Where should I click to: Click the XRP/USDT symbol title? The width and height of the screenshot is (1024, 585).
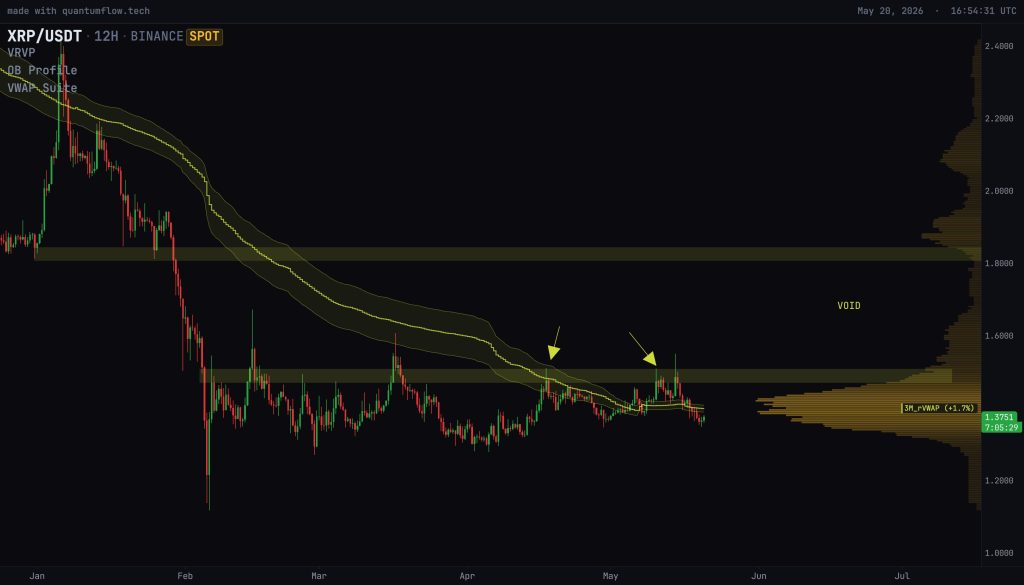(x=44, y=36)
